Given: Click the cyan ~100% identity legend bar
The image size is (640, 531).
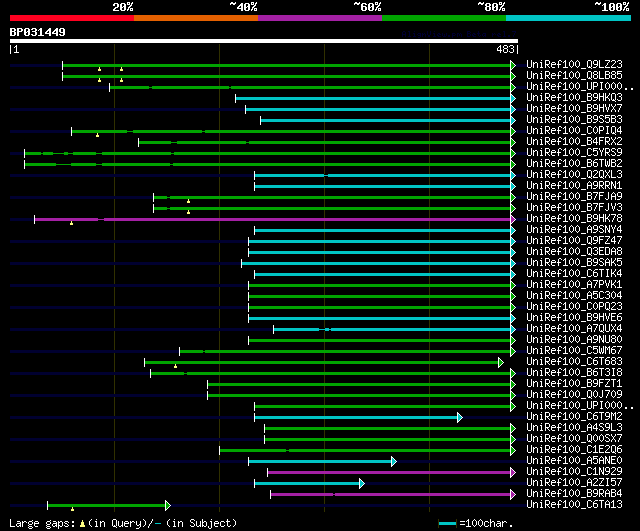Looking at the screenshot, I should click(x=569, y=18).
